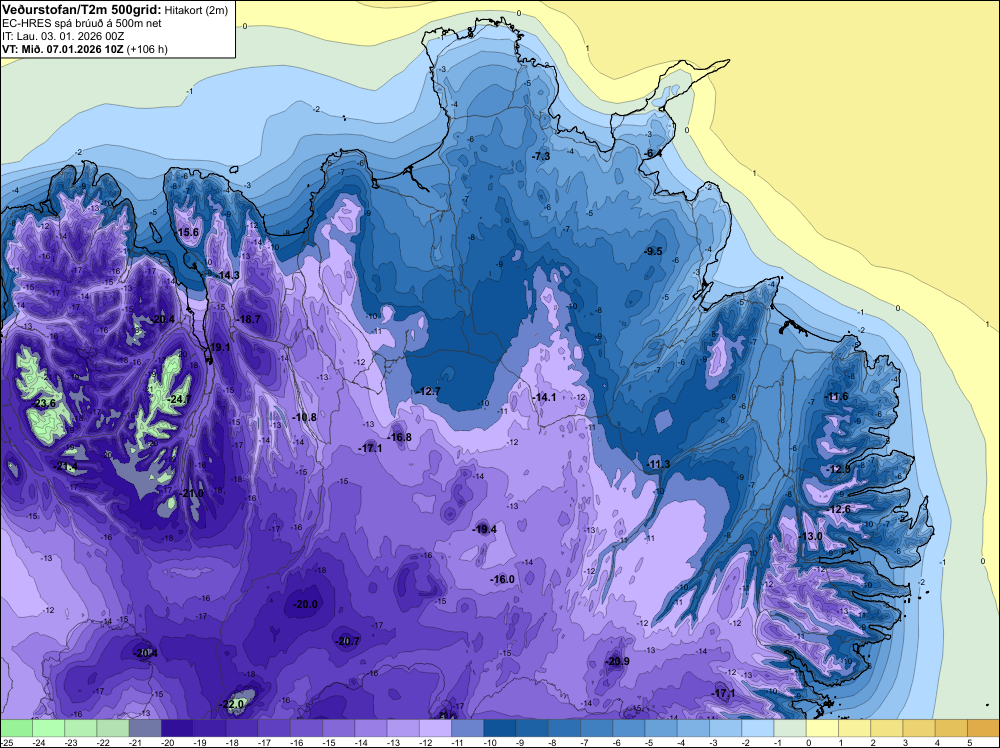1000x748 pixels.
Task: Click the bold temperature value -11.3
Action: (658, 464)
